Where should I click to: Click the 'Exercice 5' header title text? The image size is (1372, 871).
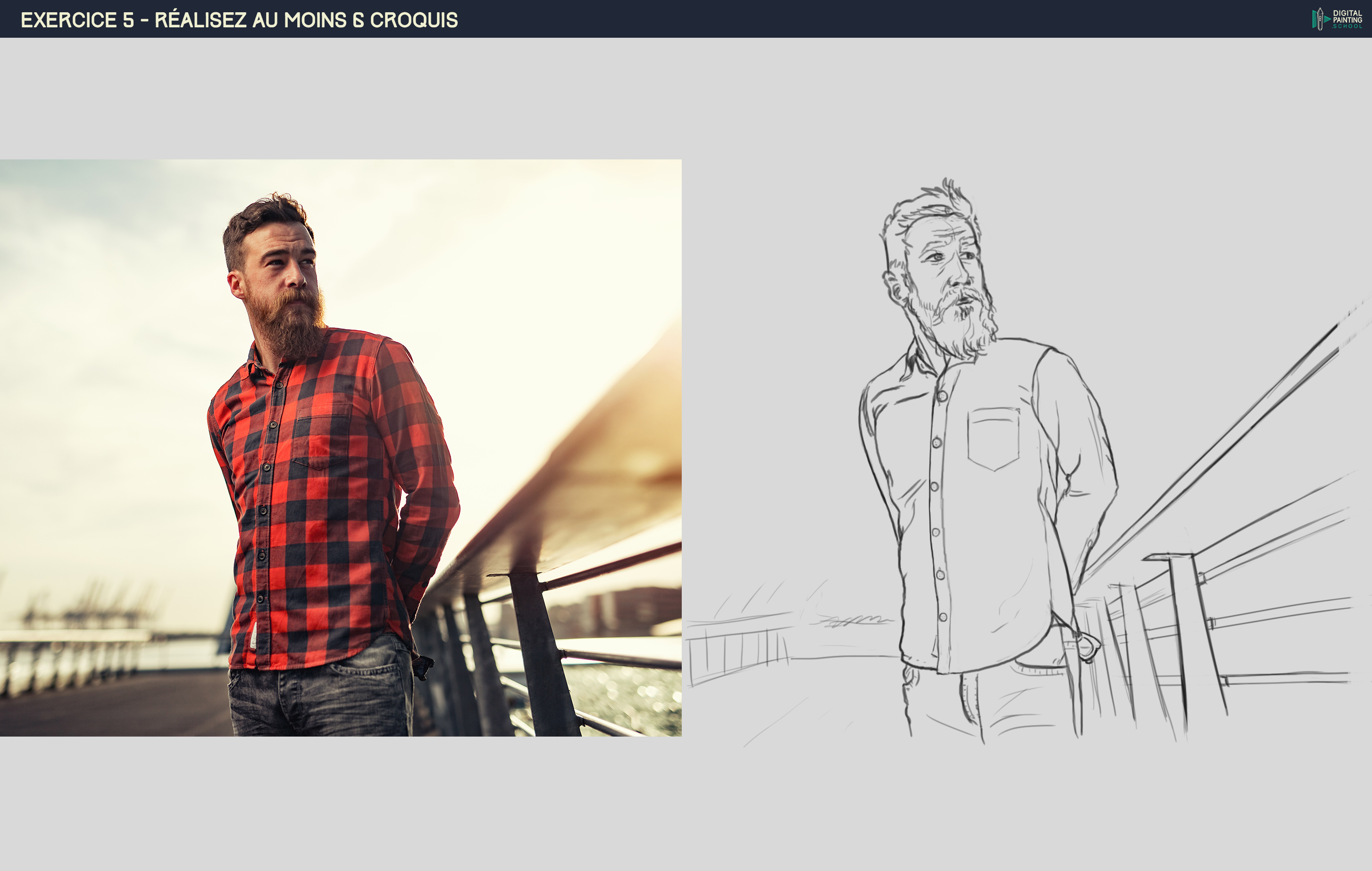coord(77,20)
